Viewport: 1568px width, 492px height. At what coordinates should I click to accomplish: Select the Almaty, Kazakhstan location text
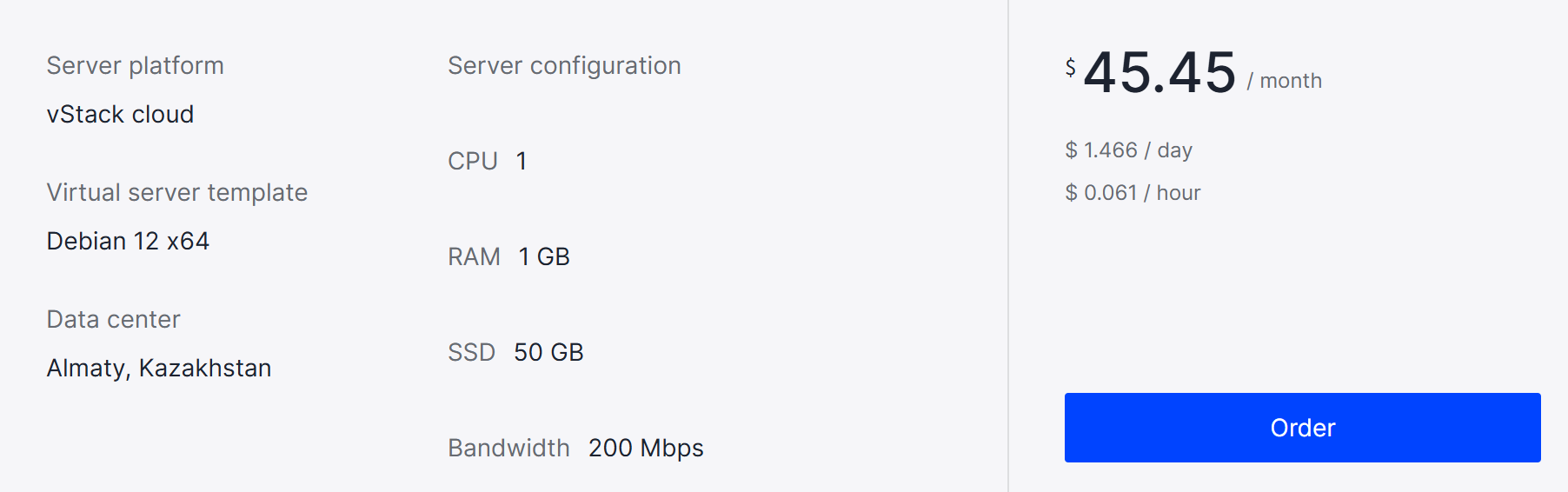pyautogui.click(x=159, y=369)
